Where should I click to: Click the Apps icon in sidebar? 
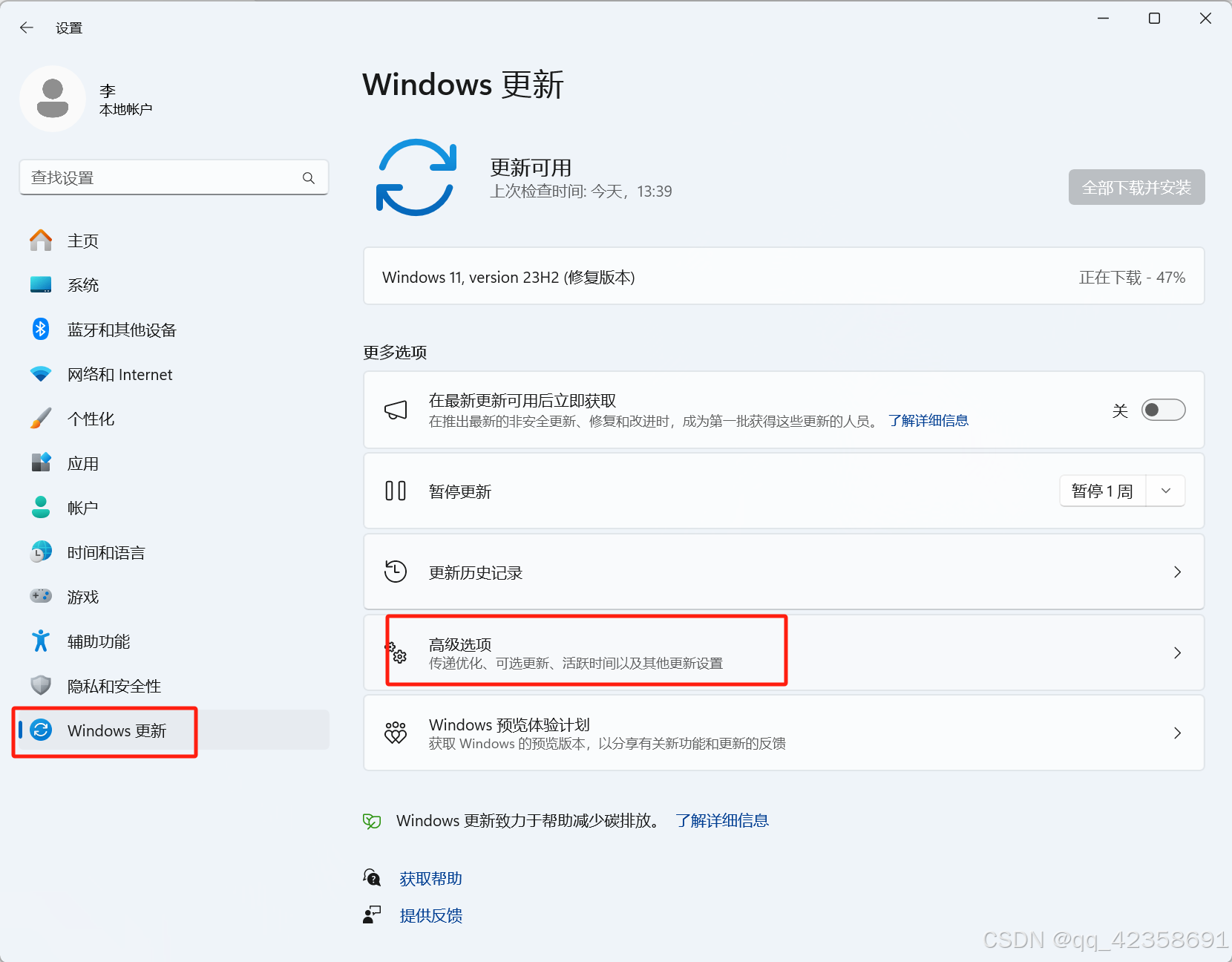[41, 462]
